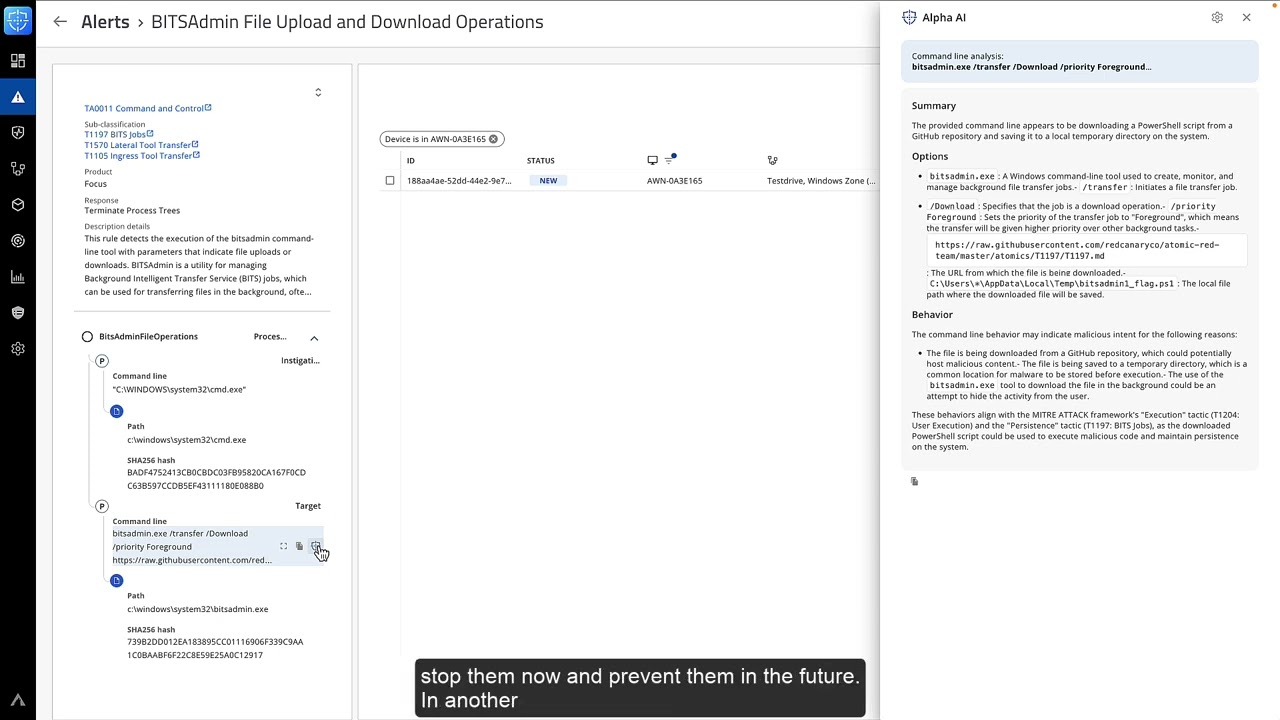Open T1197 BITS Jobs link
The height and width of the screenshot is (720, 1280).
[x=118, y=134]
